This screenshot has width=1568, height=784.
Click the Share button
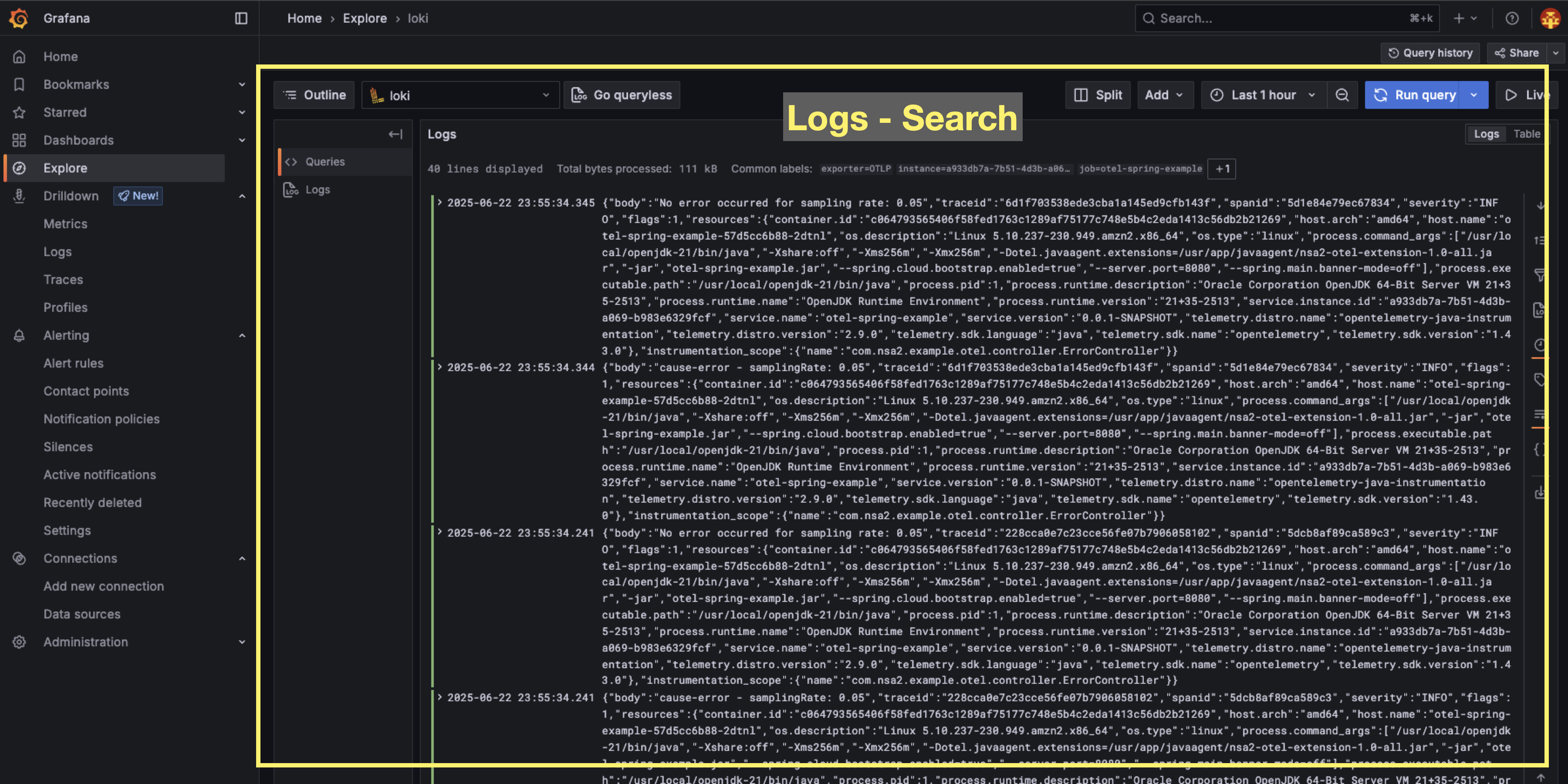tap(1517, 53)
